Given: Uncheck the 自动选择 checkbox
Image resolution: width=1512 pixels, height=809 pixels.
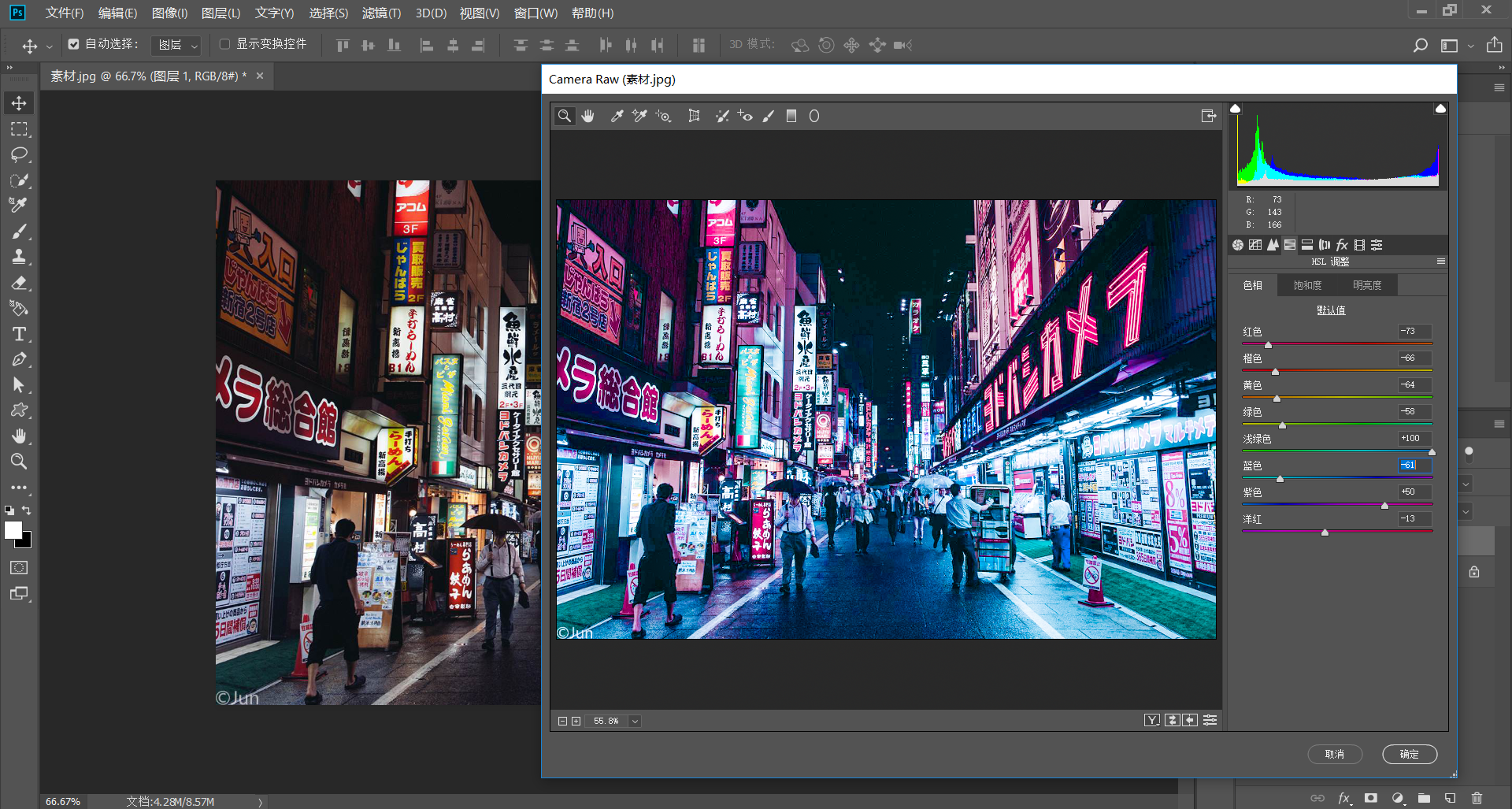Looking at the screenshot, I should (73, 44).
